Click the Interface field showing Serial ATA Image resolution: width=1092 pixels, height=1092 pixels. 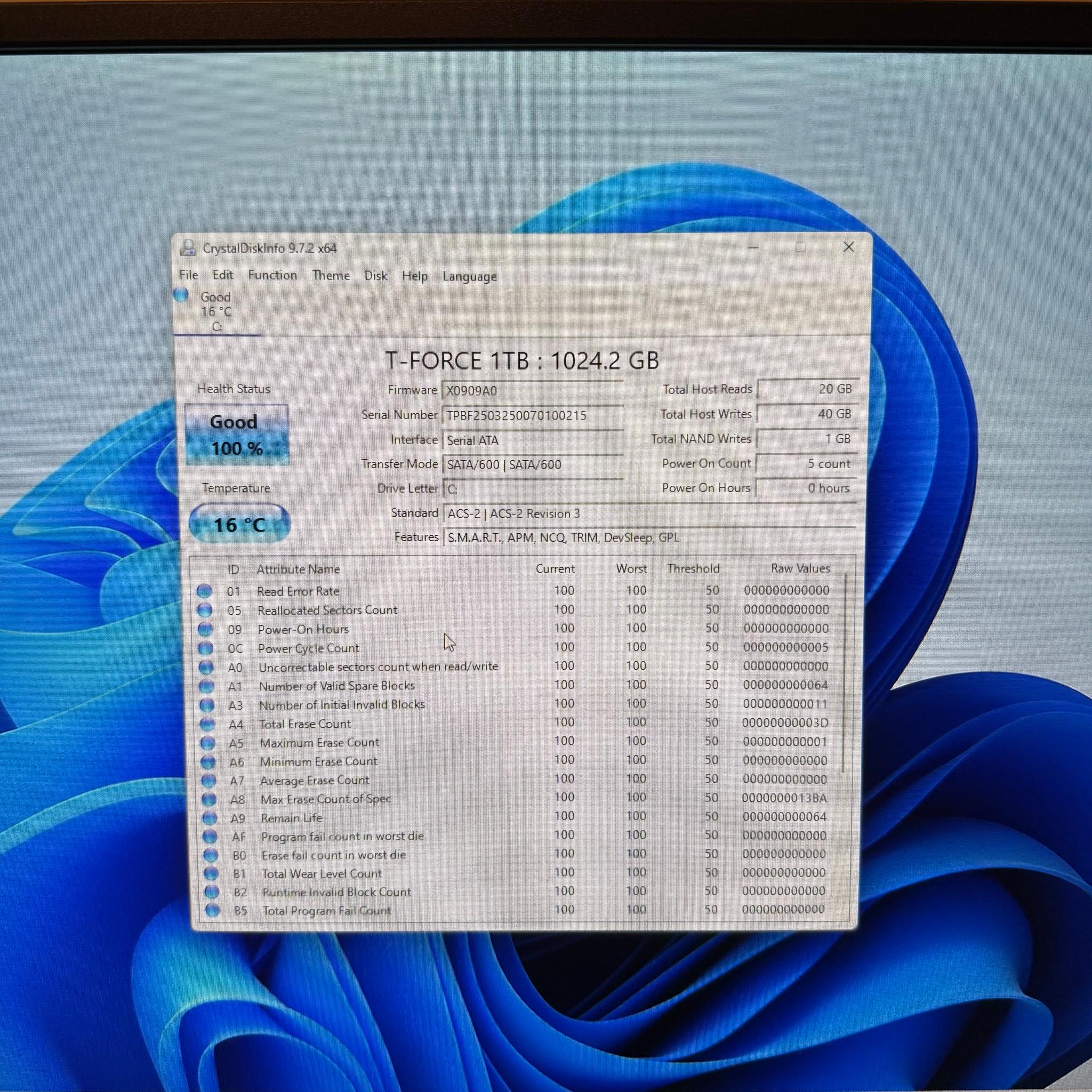point(533,440)
